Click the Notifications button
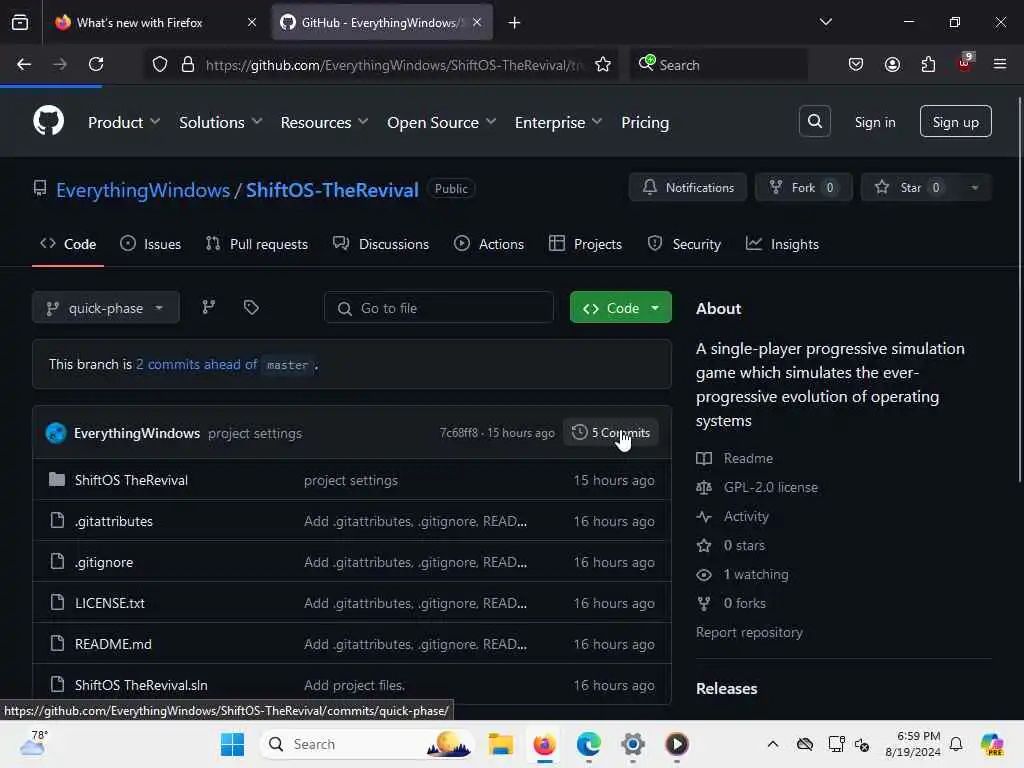This screenshot has height=768, width=1024. (x=688, y=187)
